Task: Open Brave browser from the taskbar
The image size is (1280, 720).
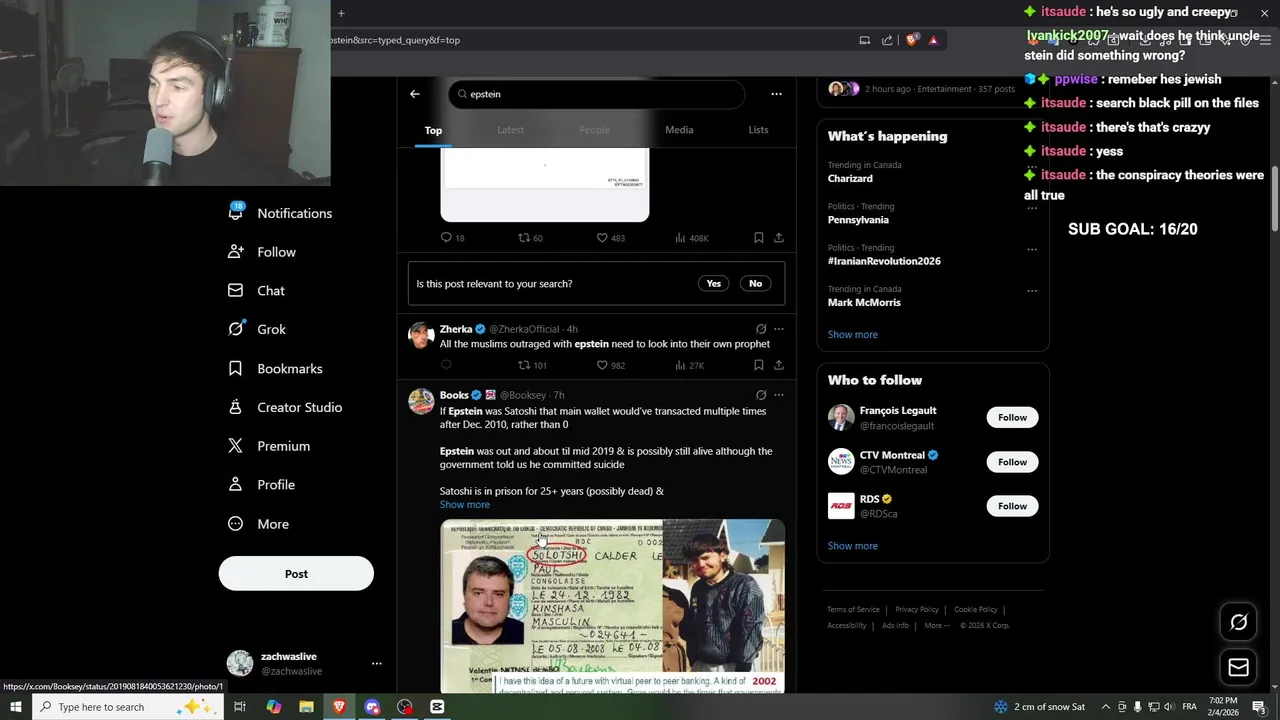Action: tap(339, 707)
